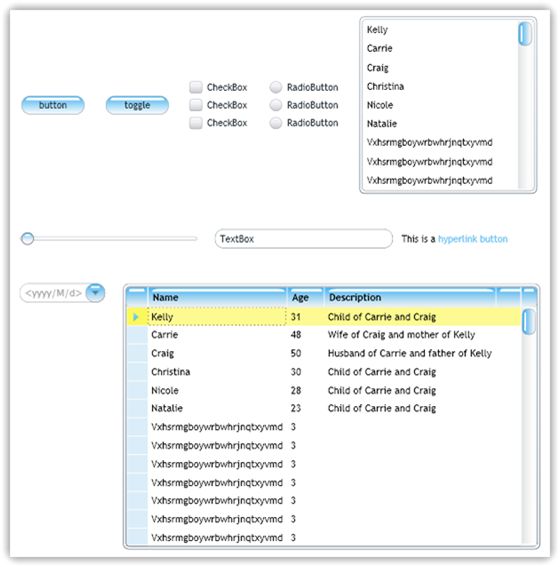Select the Nicole name cell in the grid

pos(217,391)
